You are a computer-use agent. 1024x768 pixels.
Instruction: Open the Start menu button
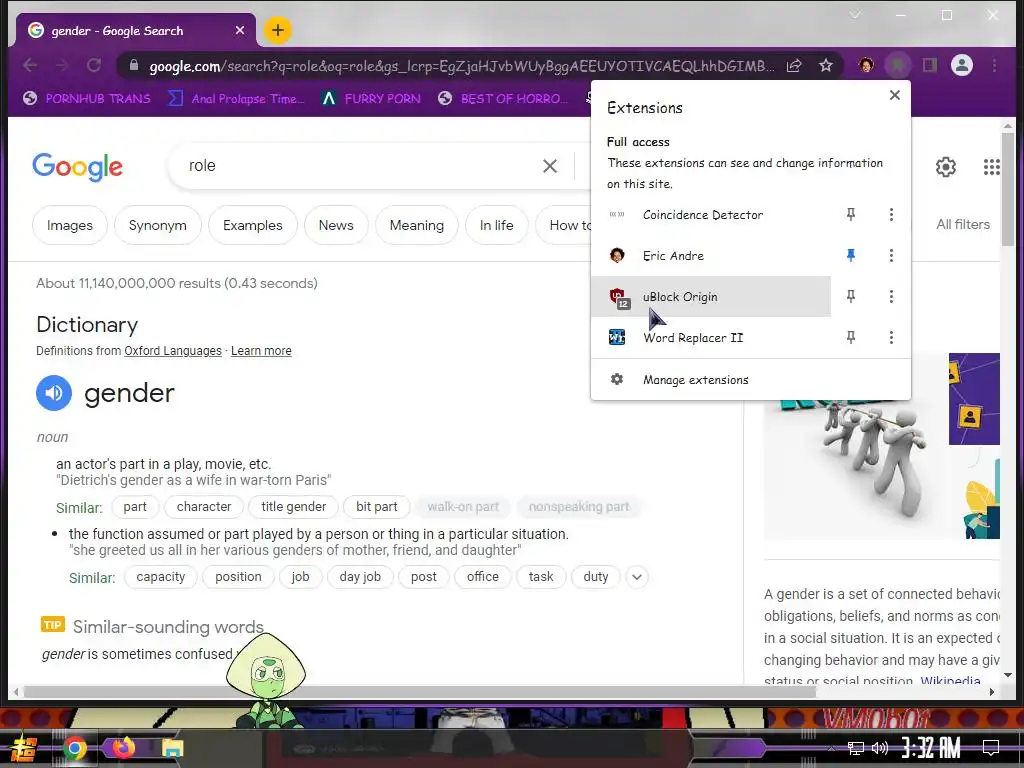[x=23, y=748]
